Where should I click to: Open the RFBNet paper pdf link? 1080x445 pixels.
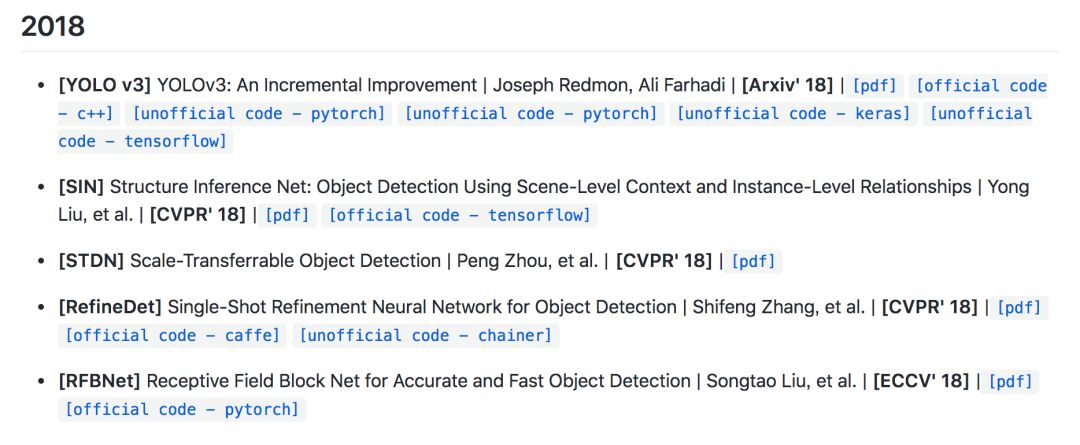coord(1010,381)
